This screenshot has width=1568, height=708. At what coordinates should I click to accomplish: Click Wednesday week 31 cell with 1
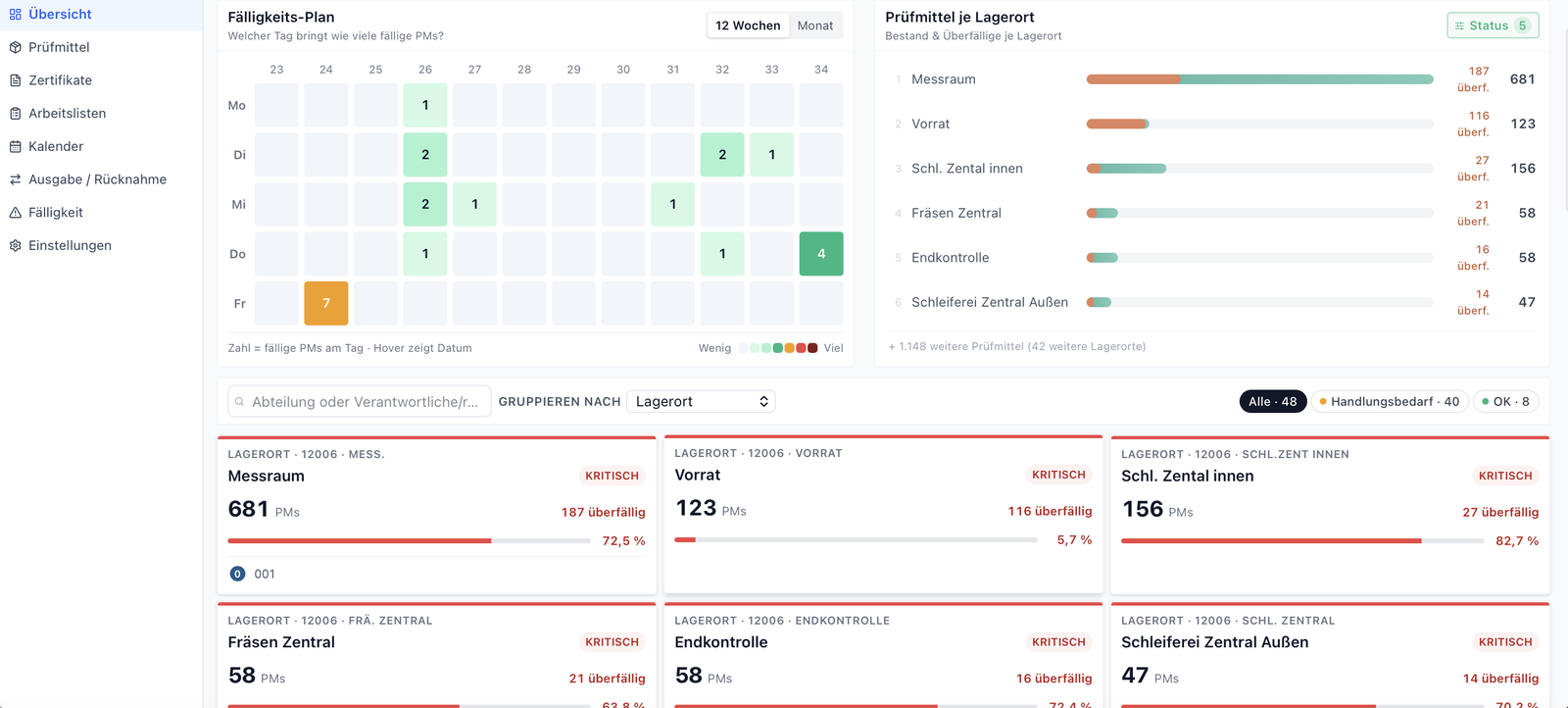(673, 204)
